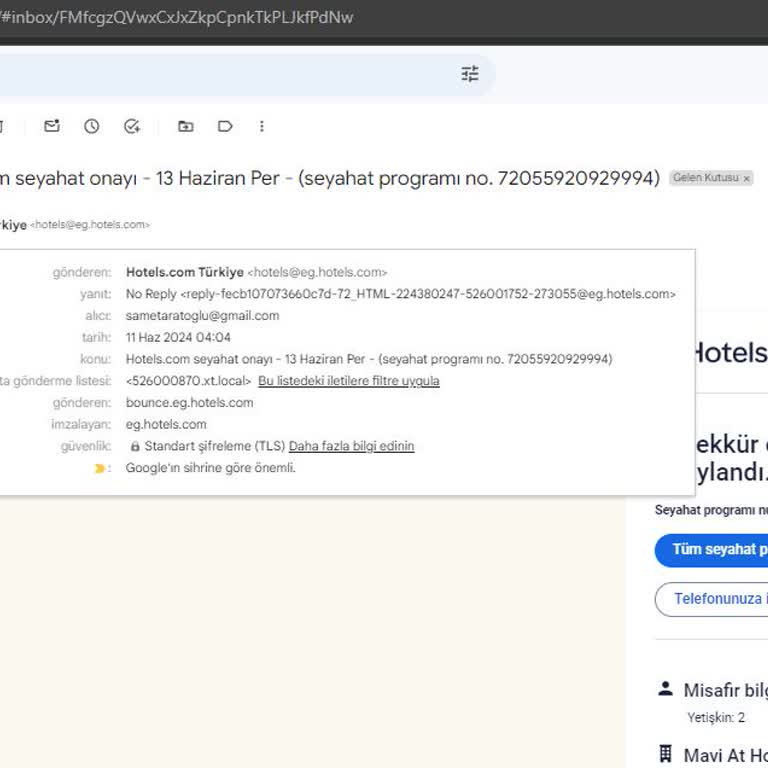Click the No Reply reply-to address

(x=401, y=294)
